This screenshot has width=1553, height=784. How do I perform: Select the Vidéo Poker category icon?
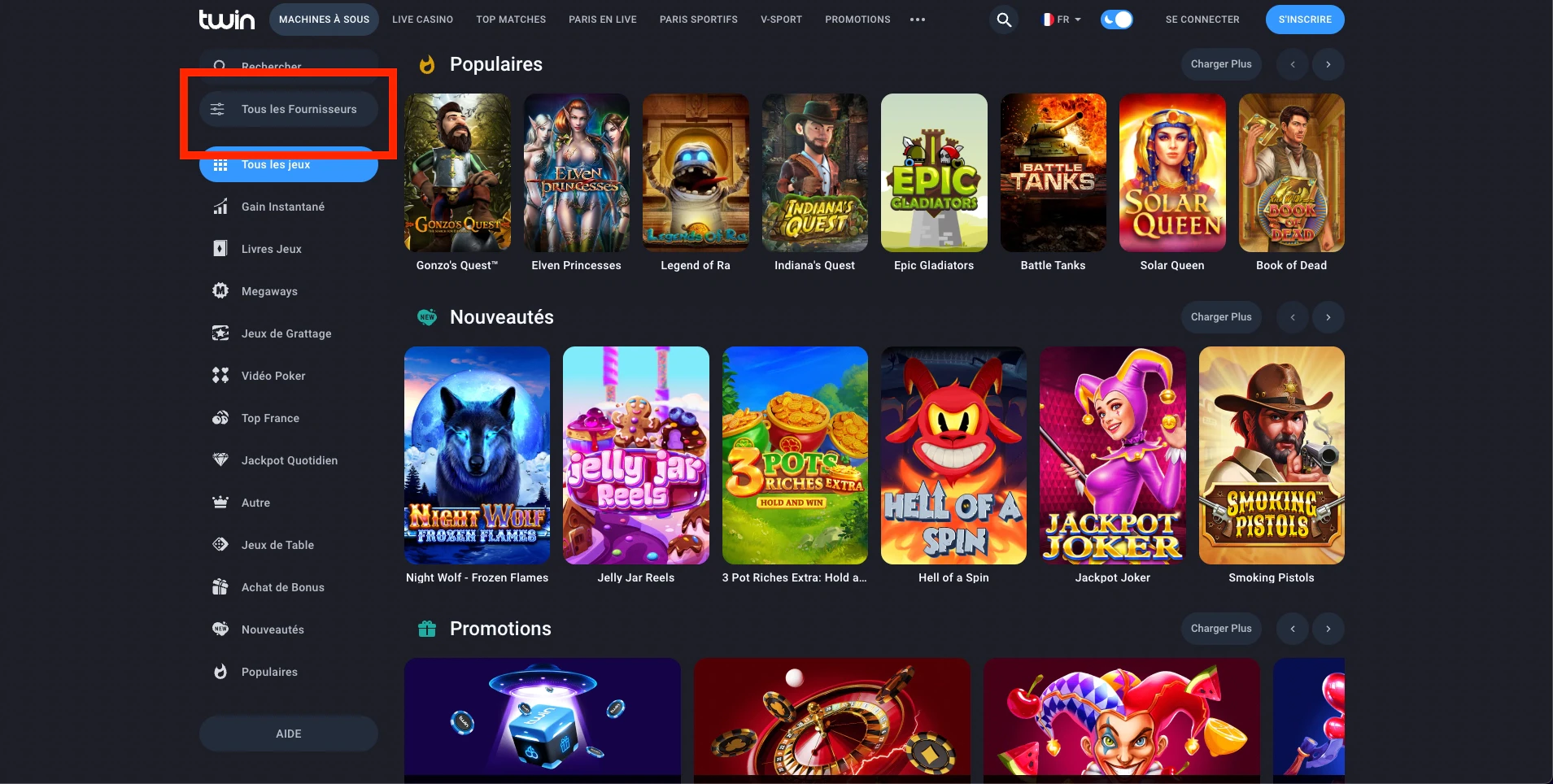(x=220, y=376)
